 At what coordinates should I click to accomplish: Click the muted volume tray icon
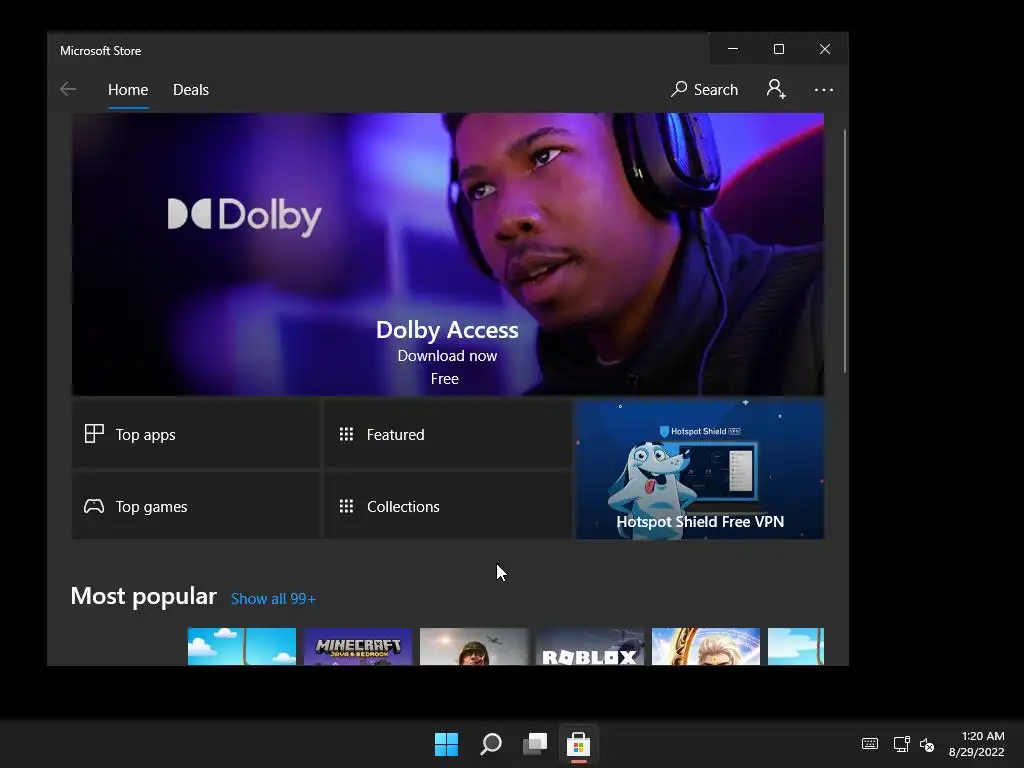tap(927, 744)
